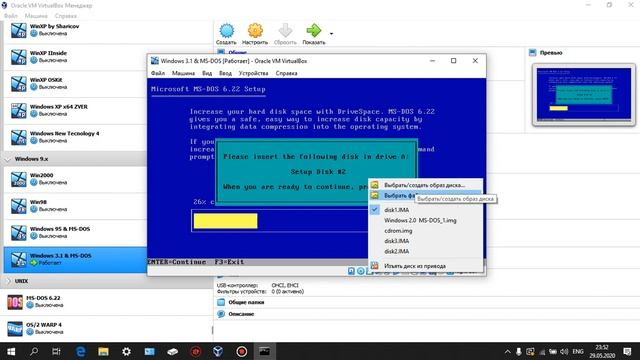The width and height of the screenshot is (640, 360).
Task: Choose disk2.IMA from floppy menu
Action: [x=425, y=251]
